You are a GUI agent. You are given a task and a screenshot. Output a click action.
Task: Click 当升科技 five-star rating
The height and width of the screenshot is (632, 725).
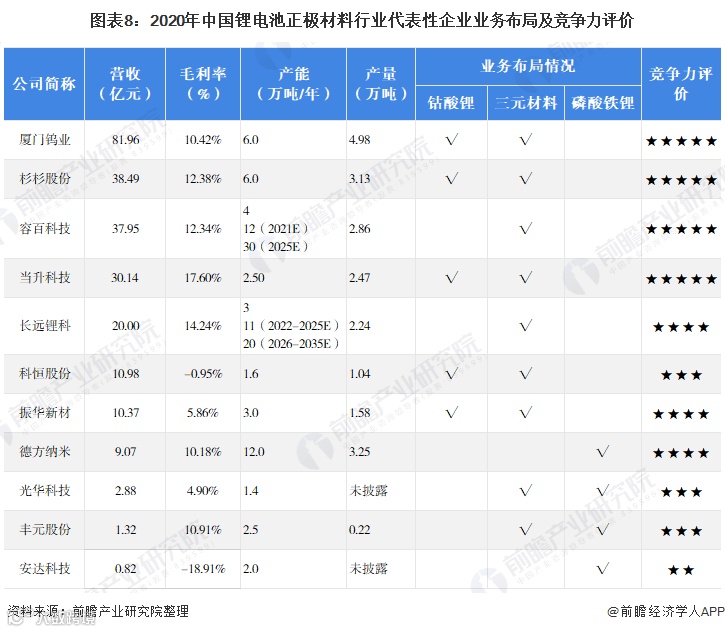(x=681, y=279)
